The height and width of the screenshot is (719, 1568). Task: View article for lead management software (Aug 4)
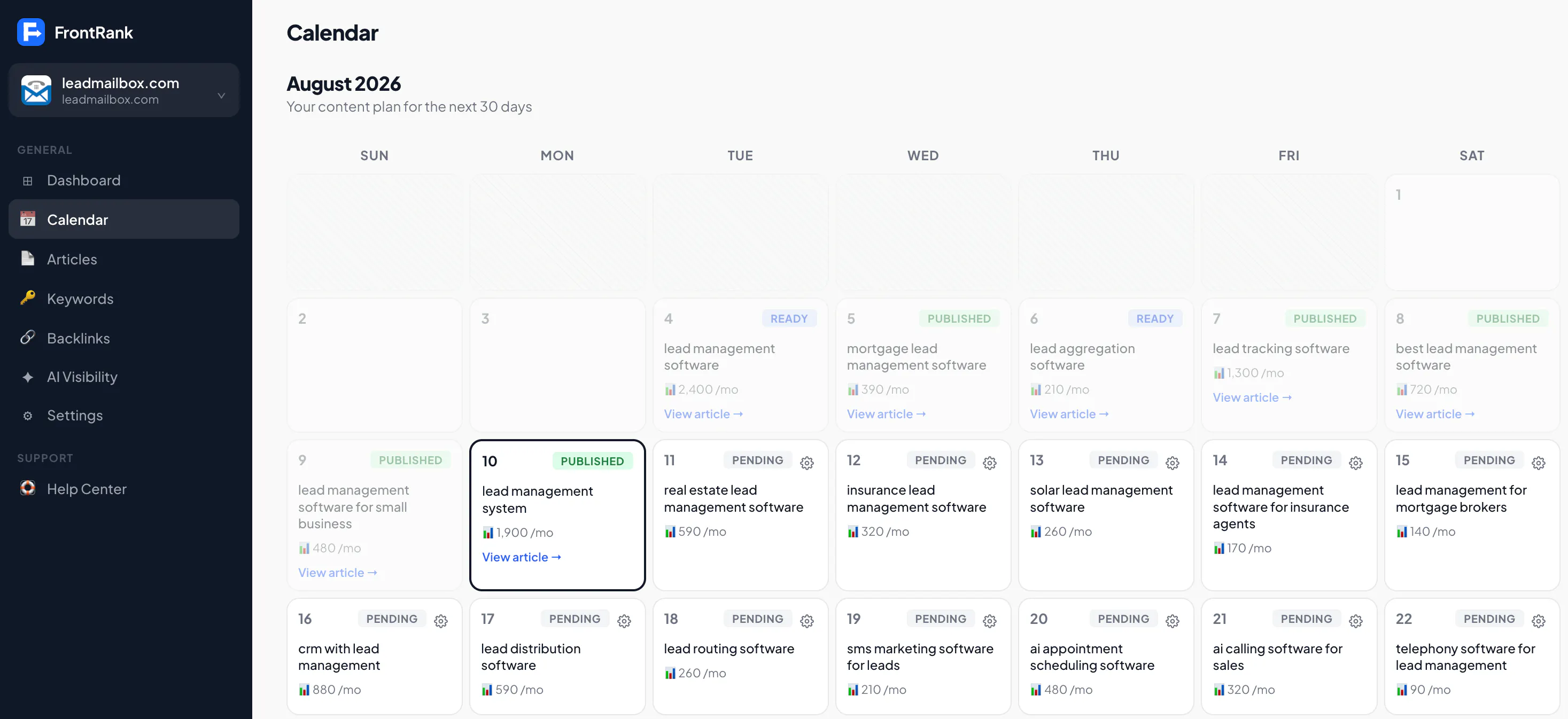click(703, 414)
